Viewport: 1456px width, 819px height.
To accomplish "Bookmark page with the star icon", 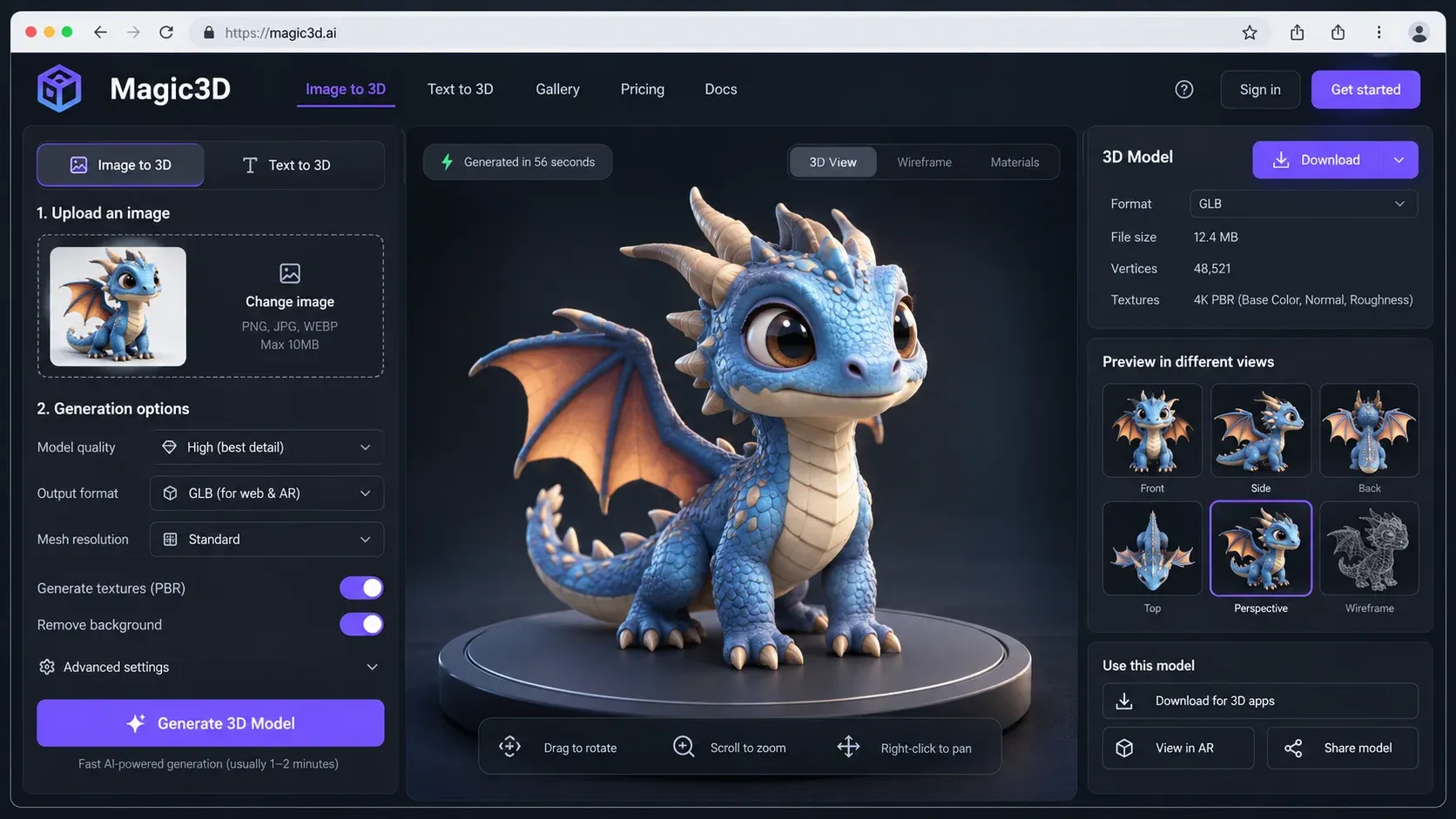I will (1250, 32).
